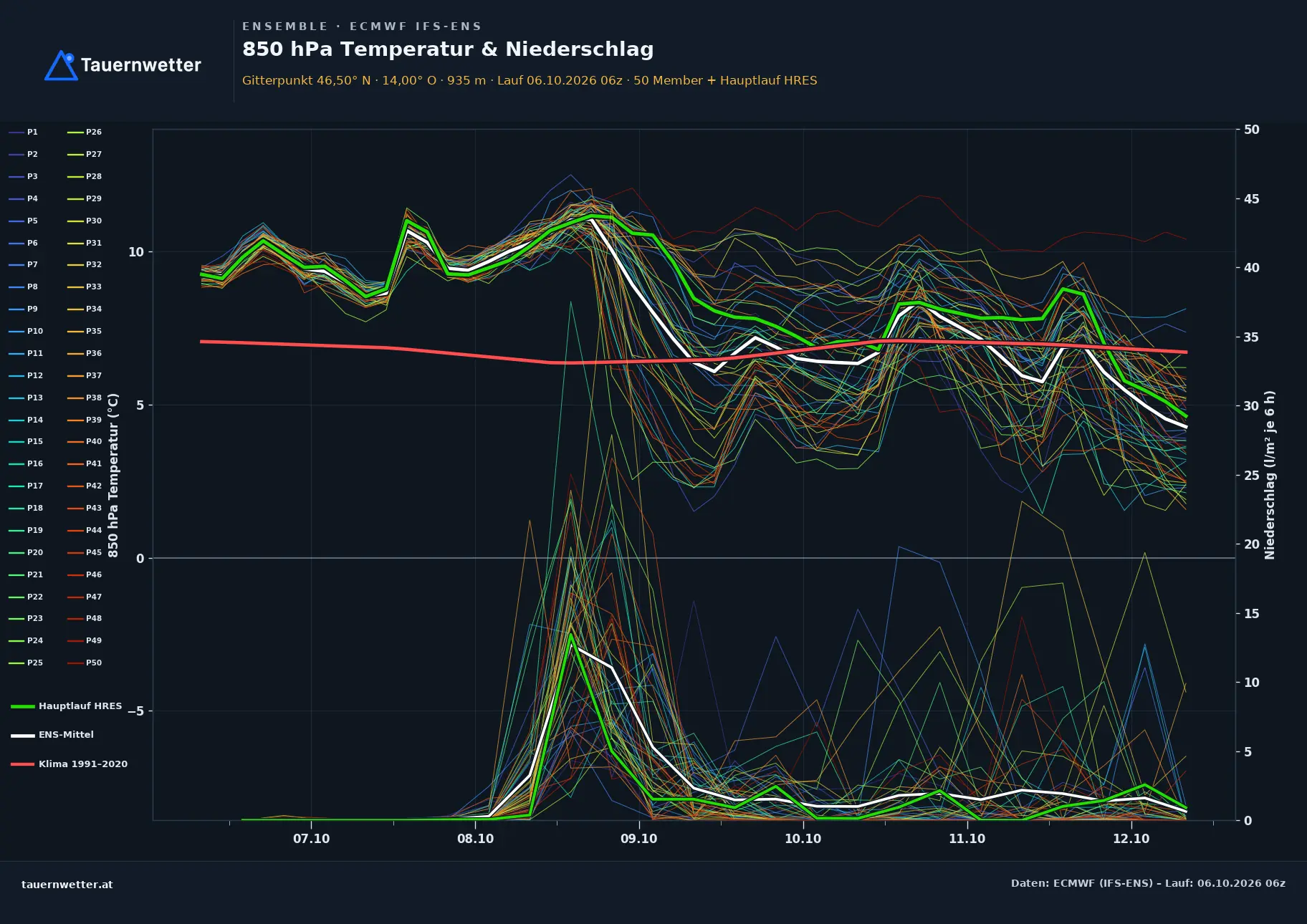This screenshot has height=924, width=1307.
Task: Click the P33 member legend entry
Action: 85,287
